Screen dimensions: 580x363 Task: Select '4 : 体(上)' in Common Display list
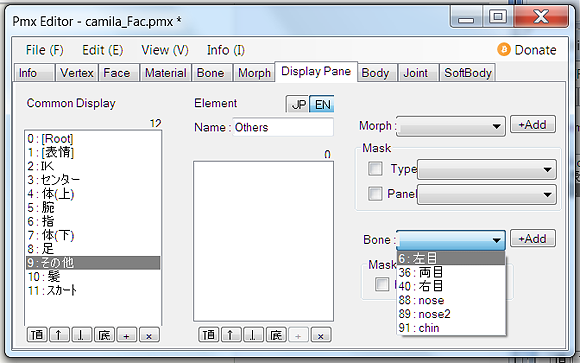coord(93,194)
